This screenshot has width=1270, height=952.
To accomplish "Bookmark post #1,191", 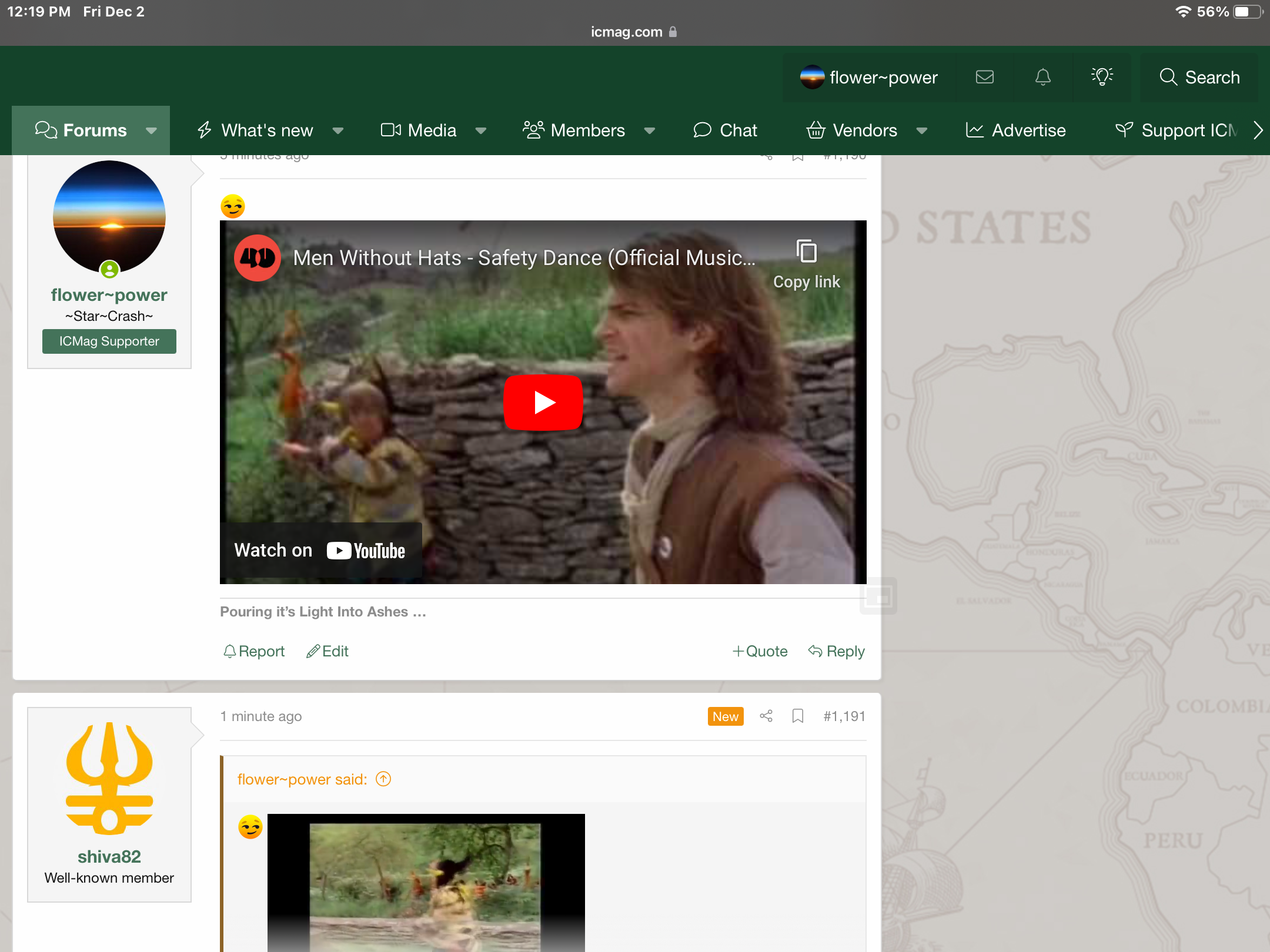I will click(x=798, y=716).
